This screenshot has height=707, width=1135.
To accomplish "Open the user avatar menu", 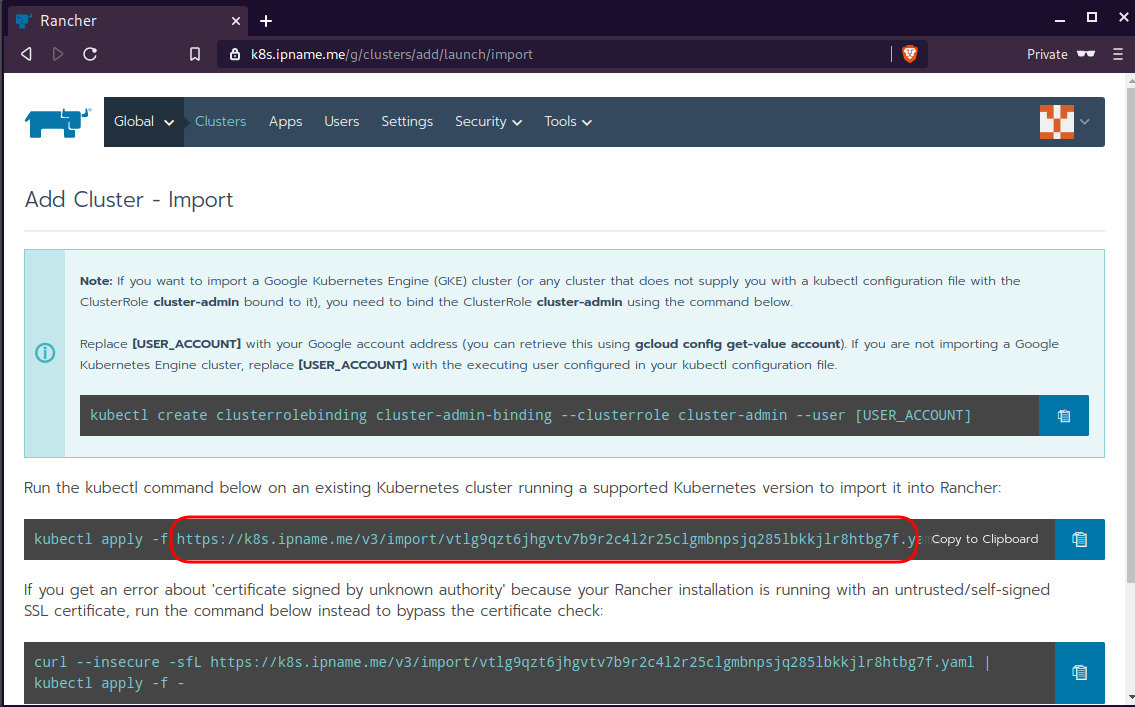I will [x=1065, y=122].
